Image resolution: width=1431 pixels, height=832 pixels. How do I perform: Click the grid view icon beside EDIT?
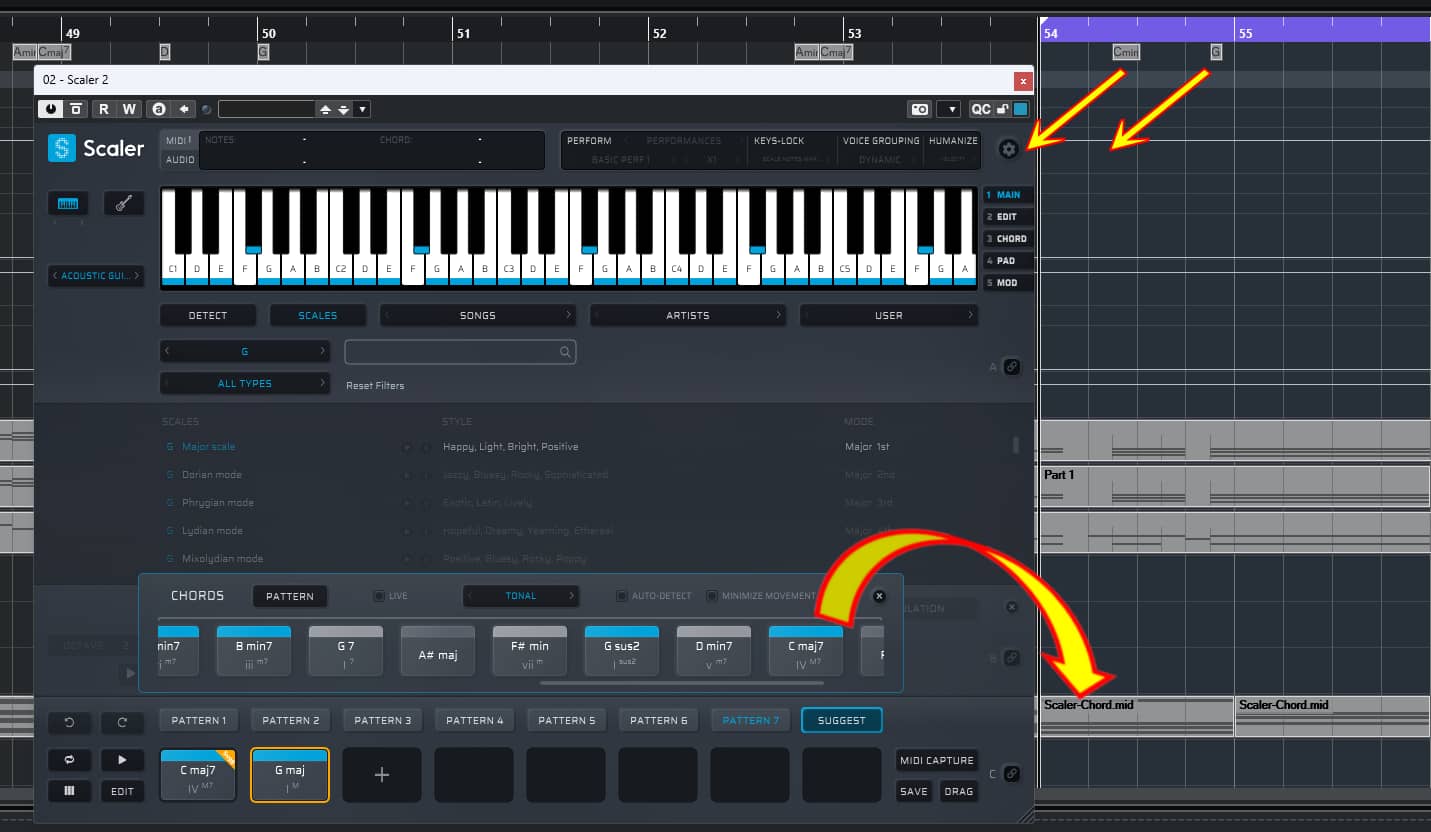coord(69,791)
